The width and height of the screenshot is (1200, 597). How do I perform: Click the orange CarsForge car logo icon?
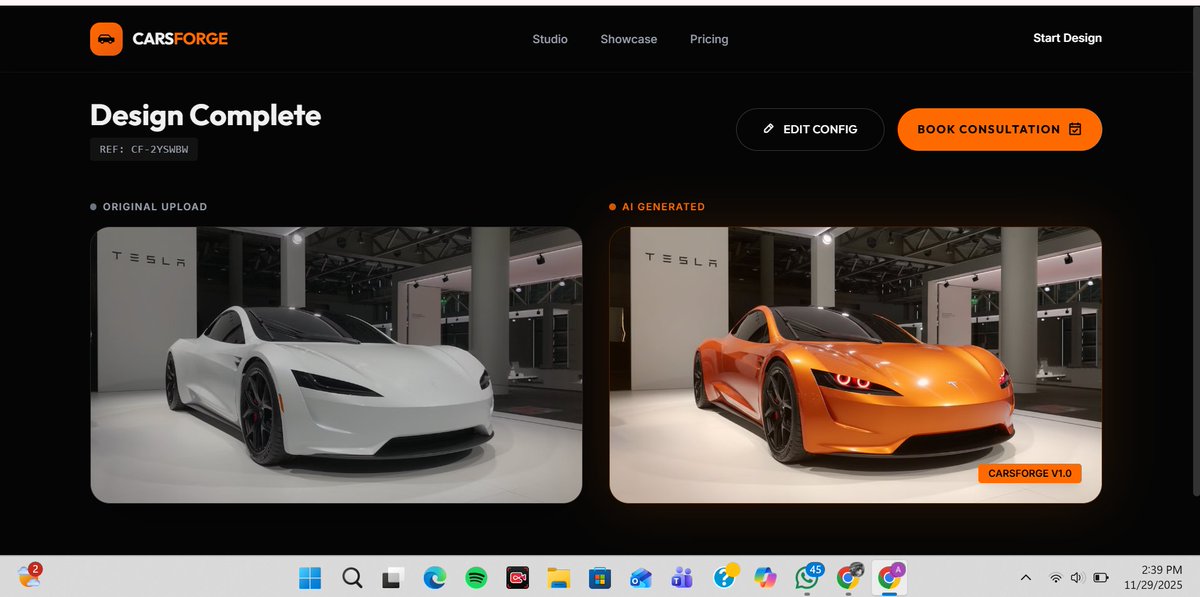[x=106, y=39]
